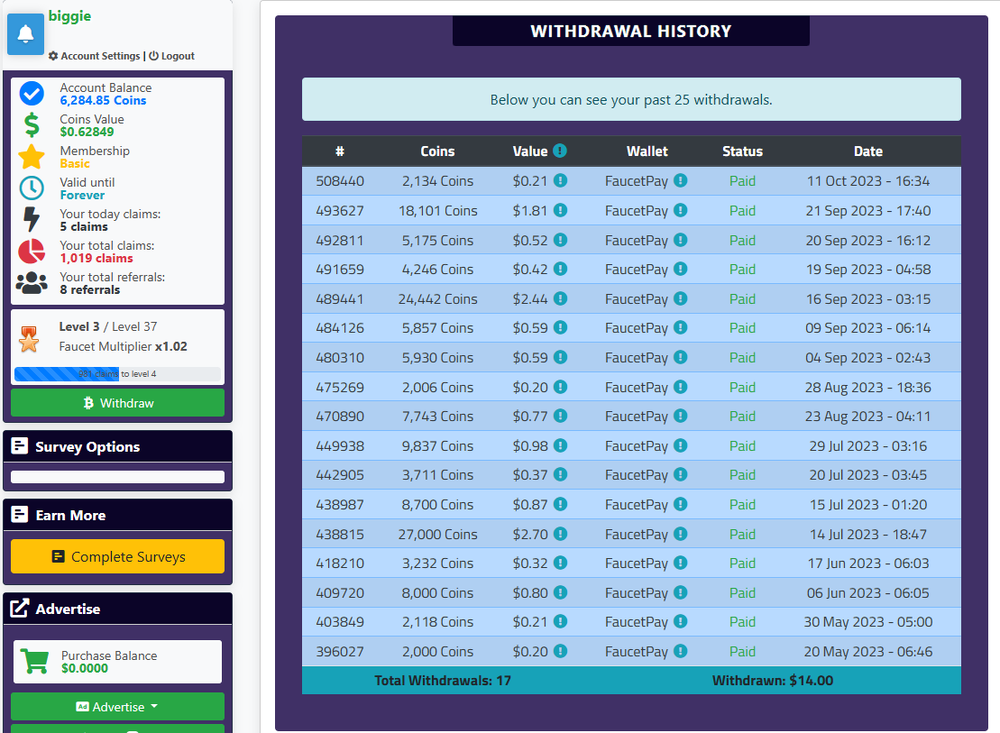Screen dimensions: 1000x733
Task: Click the green dollar Coins Value icon
Action: tap(32, 125)
